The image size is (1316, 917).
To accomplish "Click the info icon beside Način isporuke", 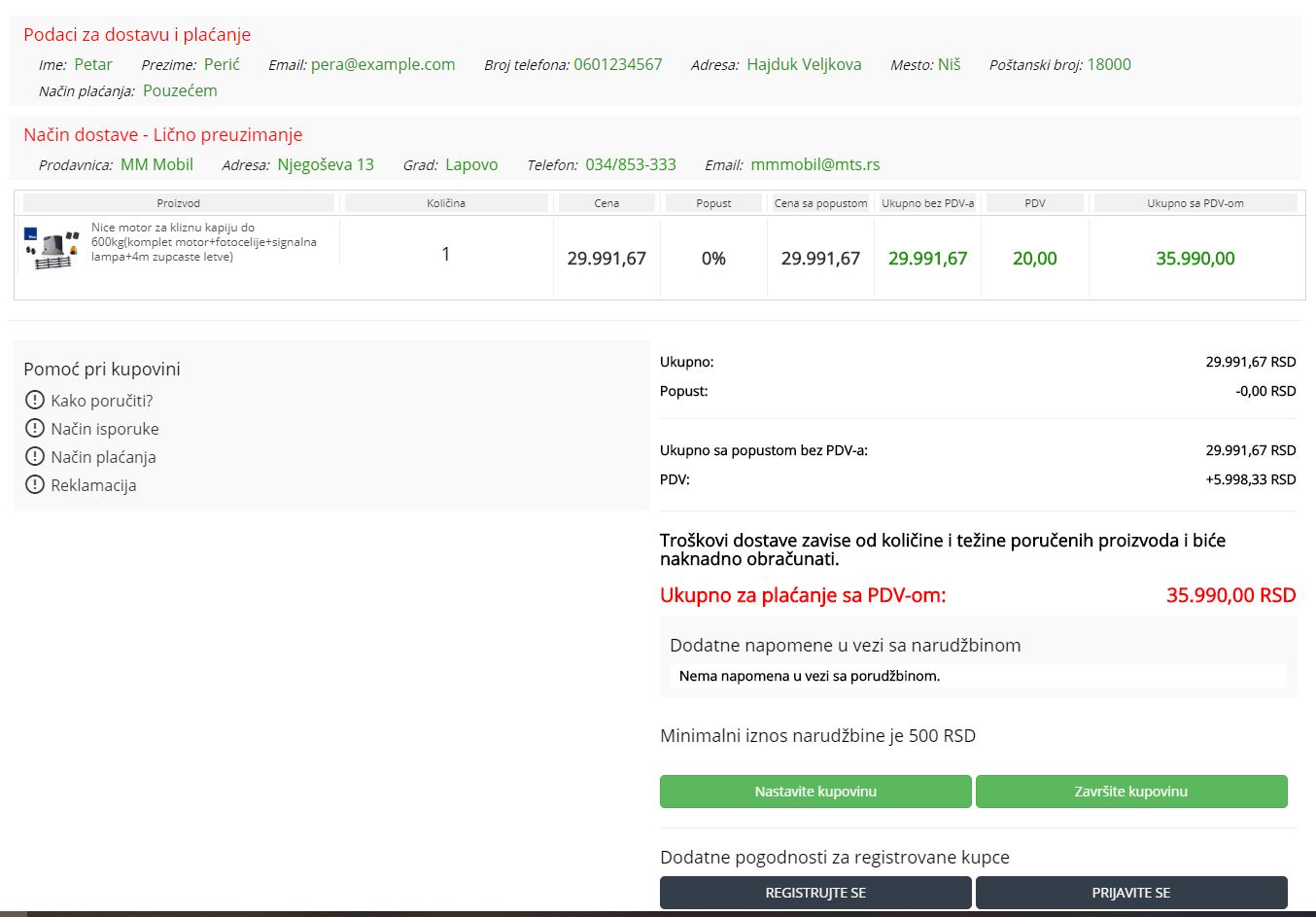I will 35,428.
